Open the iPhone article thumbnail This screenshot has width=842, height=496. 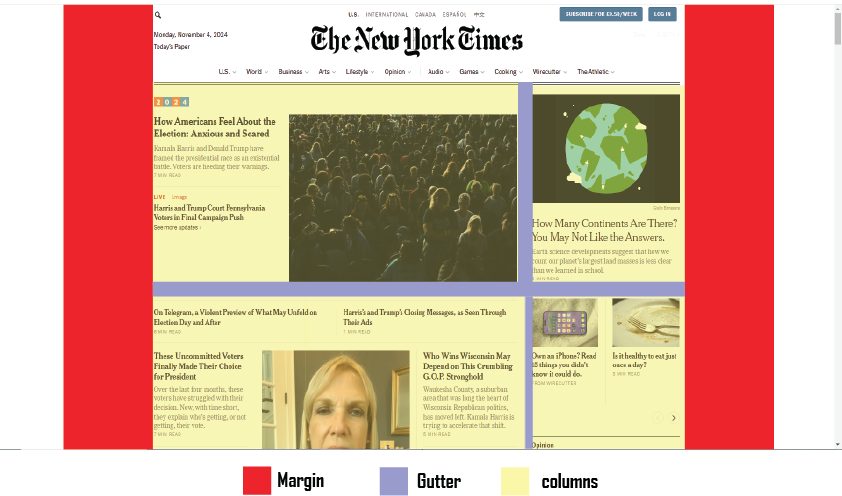pos(565,323)
